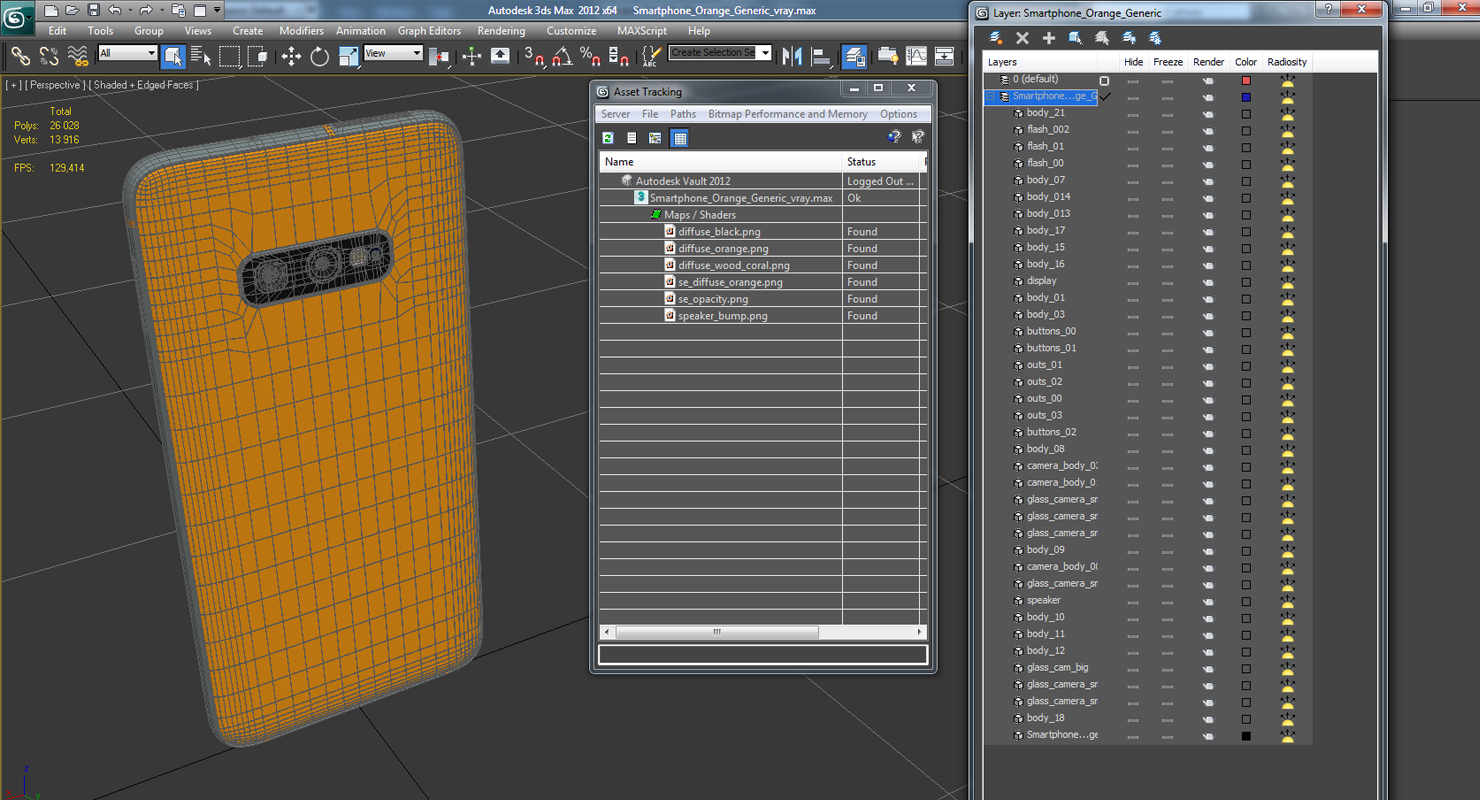Toggle Manage Layers button in main toolbar

click(x=855, y=56)
